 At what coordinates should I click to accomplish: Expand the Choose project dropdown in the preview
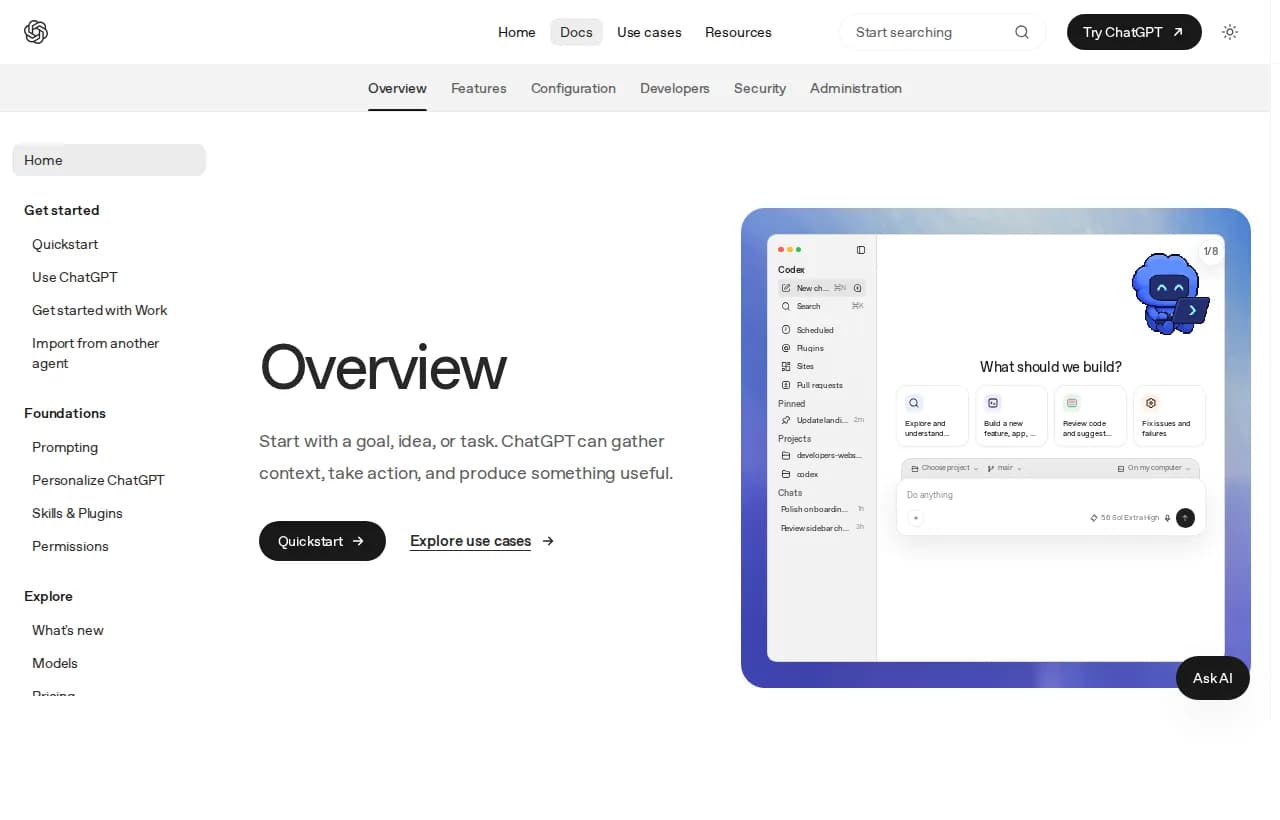[944, 468]
